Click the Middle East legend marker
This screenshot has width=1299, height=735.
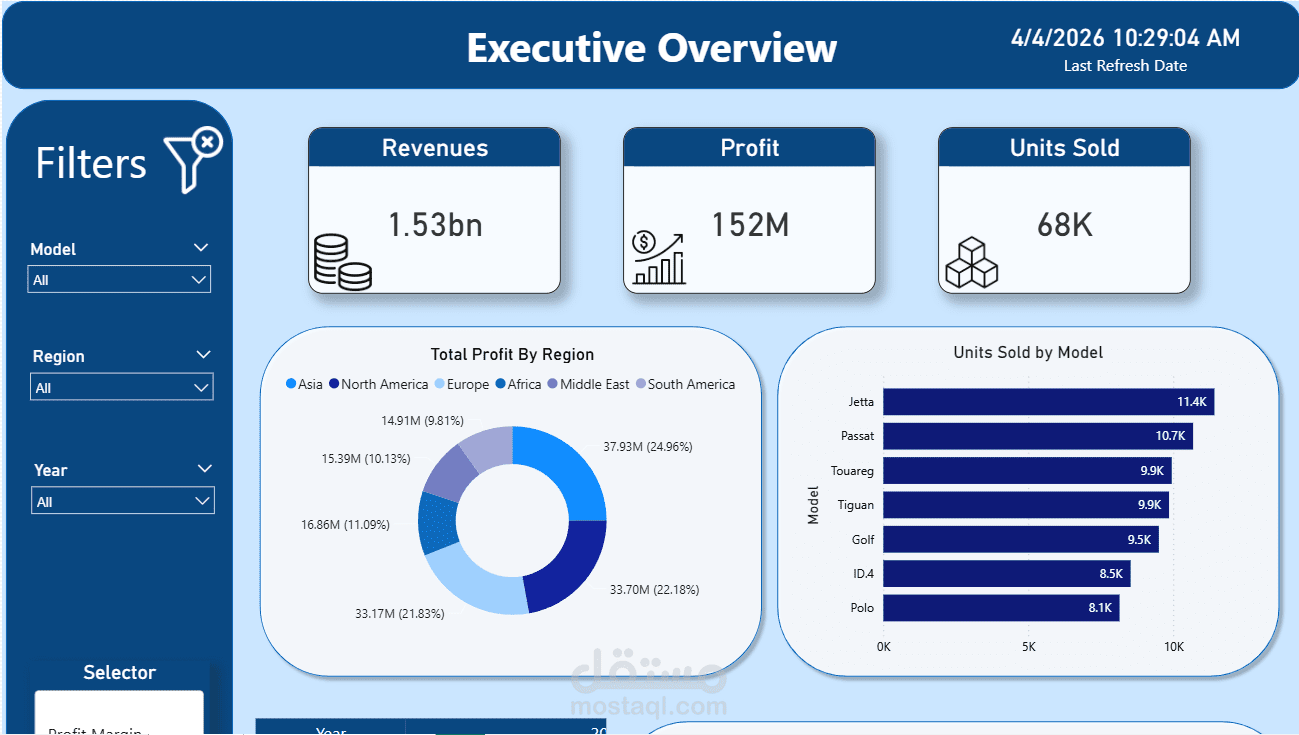point(552,384)
